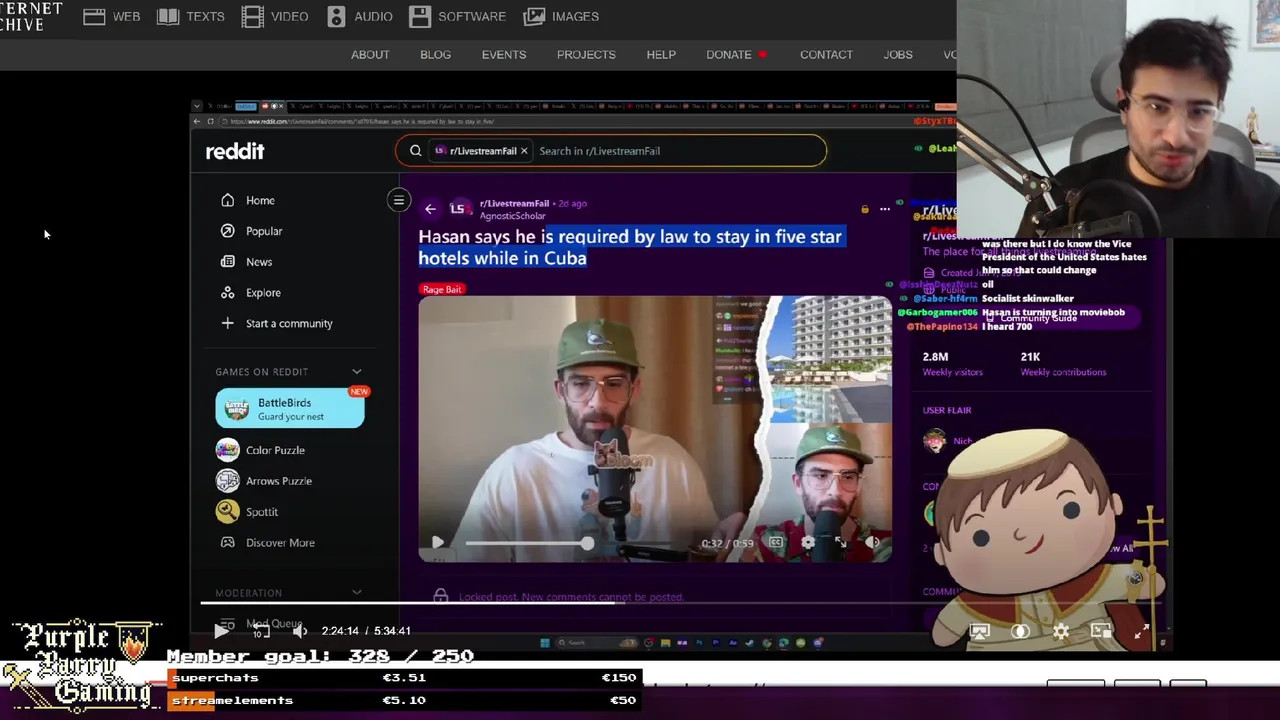The image size is (1280, 720).
Task: Toggle closed captions on the Reddit clip
Action: pos(776,543)
